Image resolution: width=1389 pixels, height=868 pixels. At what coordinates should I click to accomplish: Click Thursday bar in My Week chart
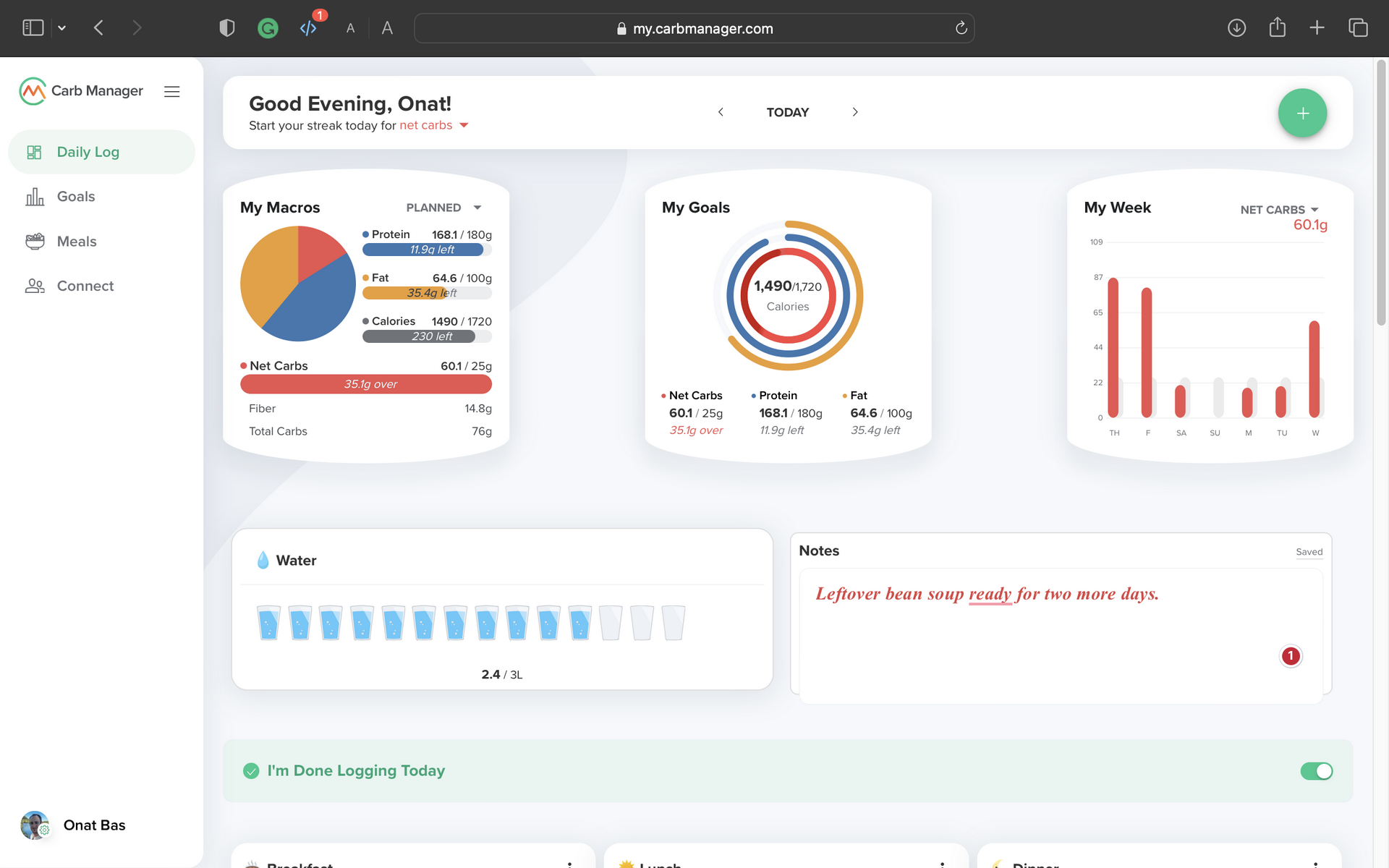[1113, 348]
